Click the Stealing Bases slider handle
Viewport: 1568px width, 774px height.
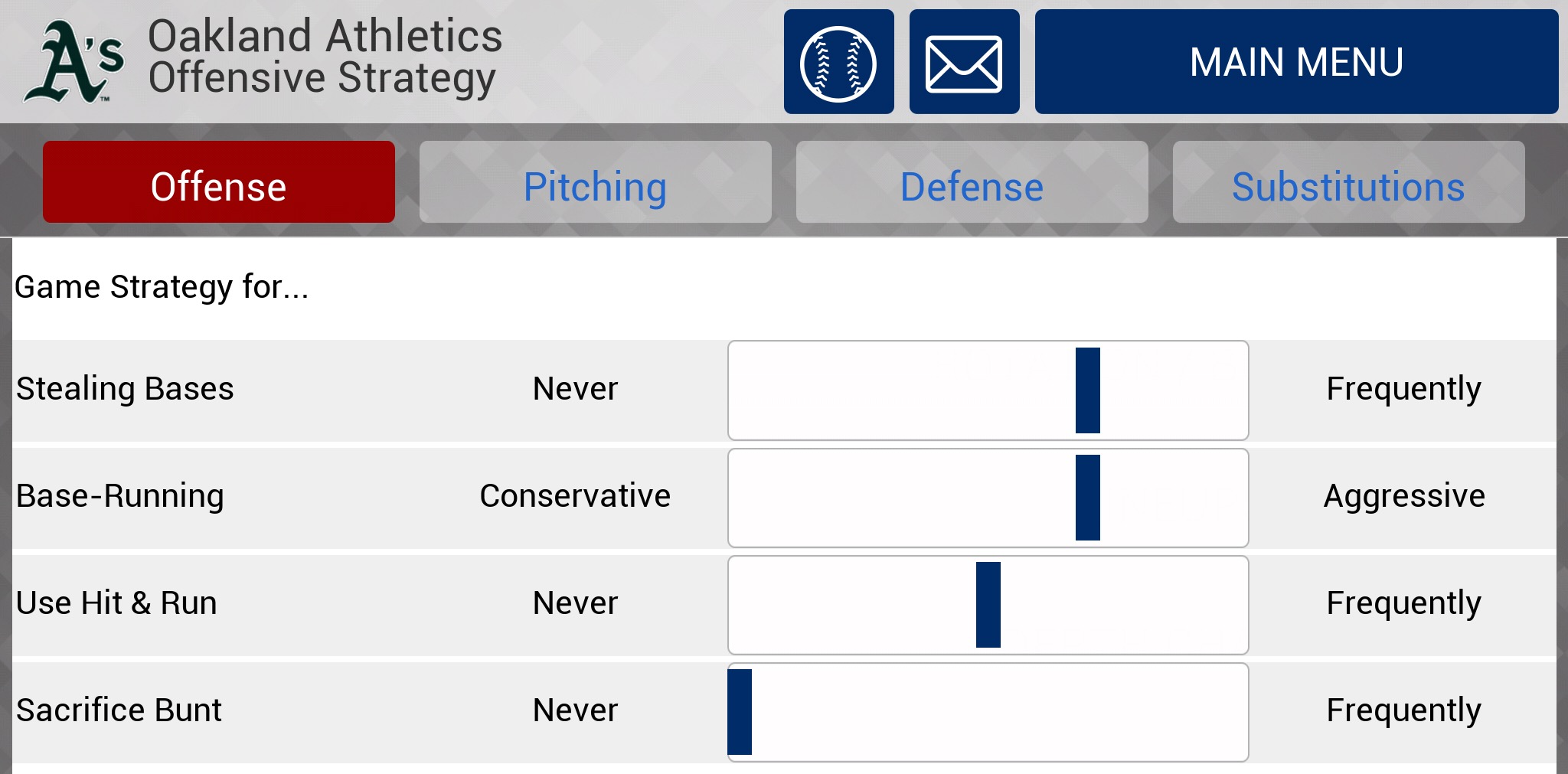point(1087,390)
